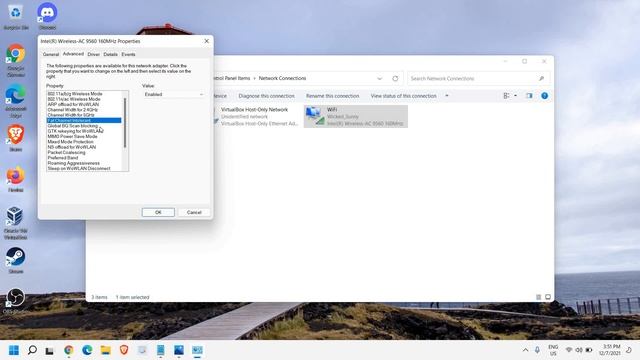Screen dimensions: 640x360
Task: Open taskbar Search
Action: click(32, 350)
